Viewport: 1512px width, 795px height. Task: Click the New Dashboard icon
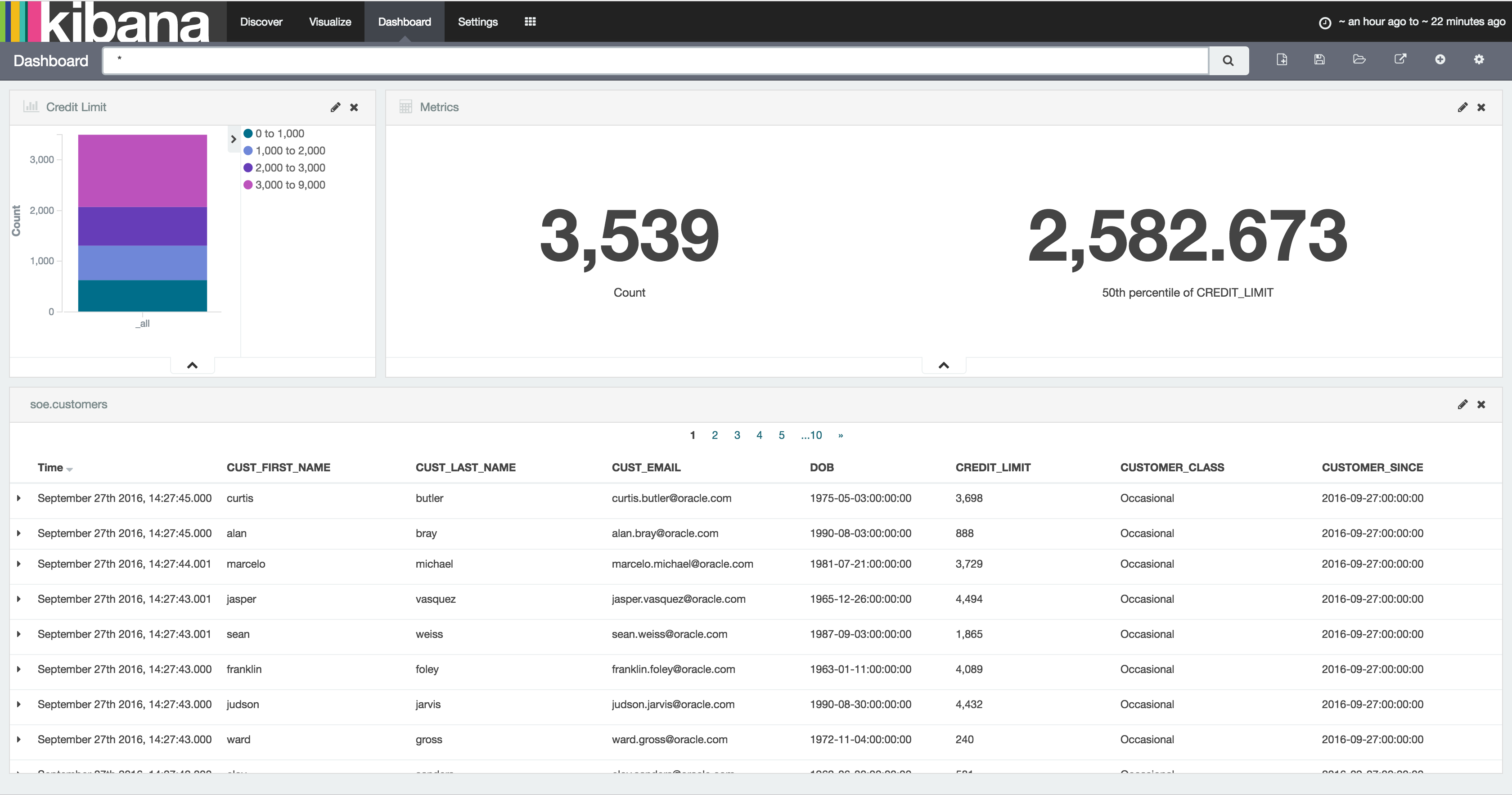click(x=1282, y=59)
